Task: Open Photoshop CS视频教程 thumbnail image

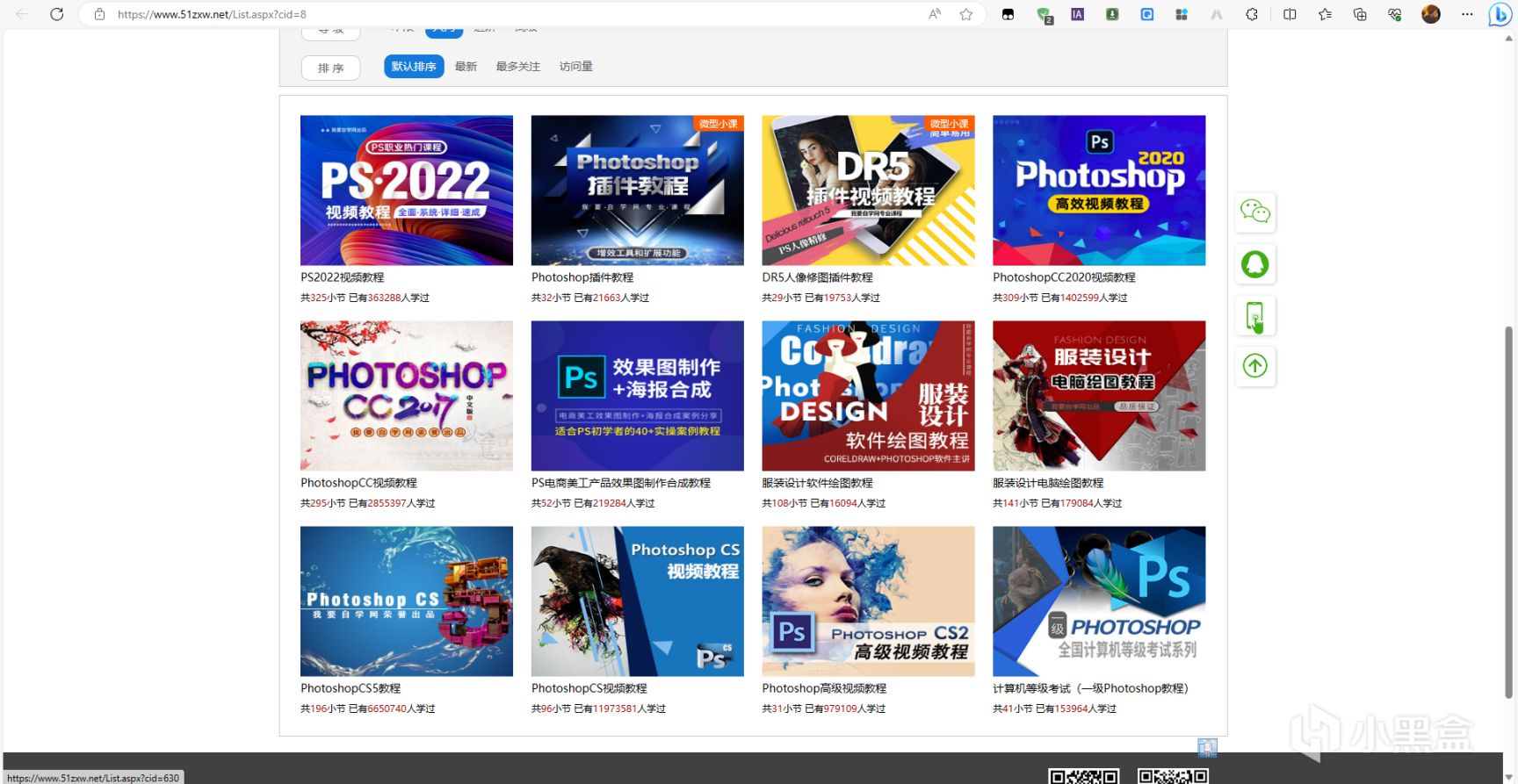Action: (638, 601)
